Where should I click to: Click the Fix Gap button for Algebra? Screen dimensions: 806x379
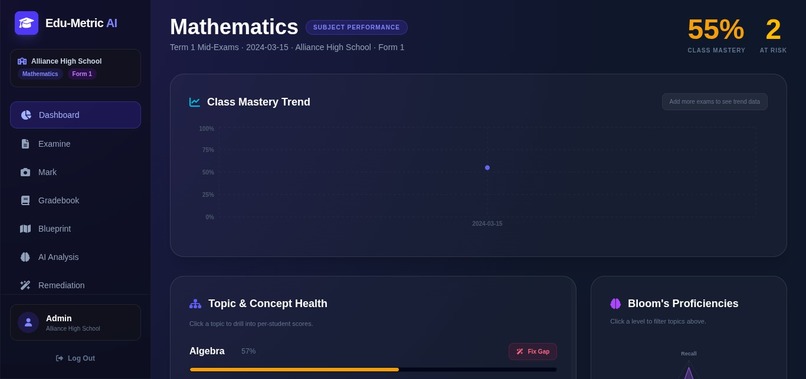[533, 352]
